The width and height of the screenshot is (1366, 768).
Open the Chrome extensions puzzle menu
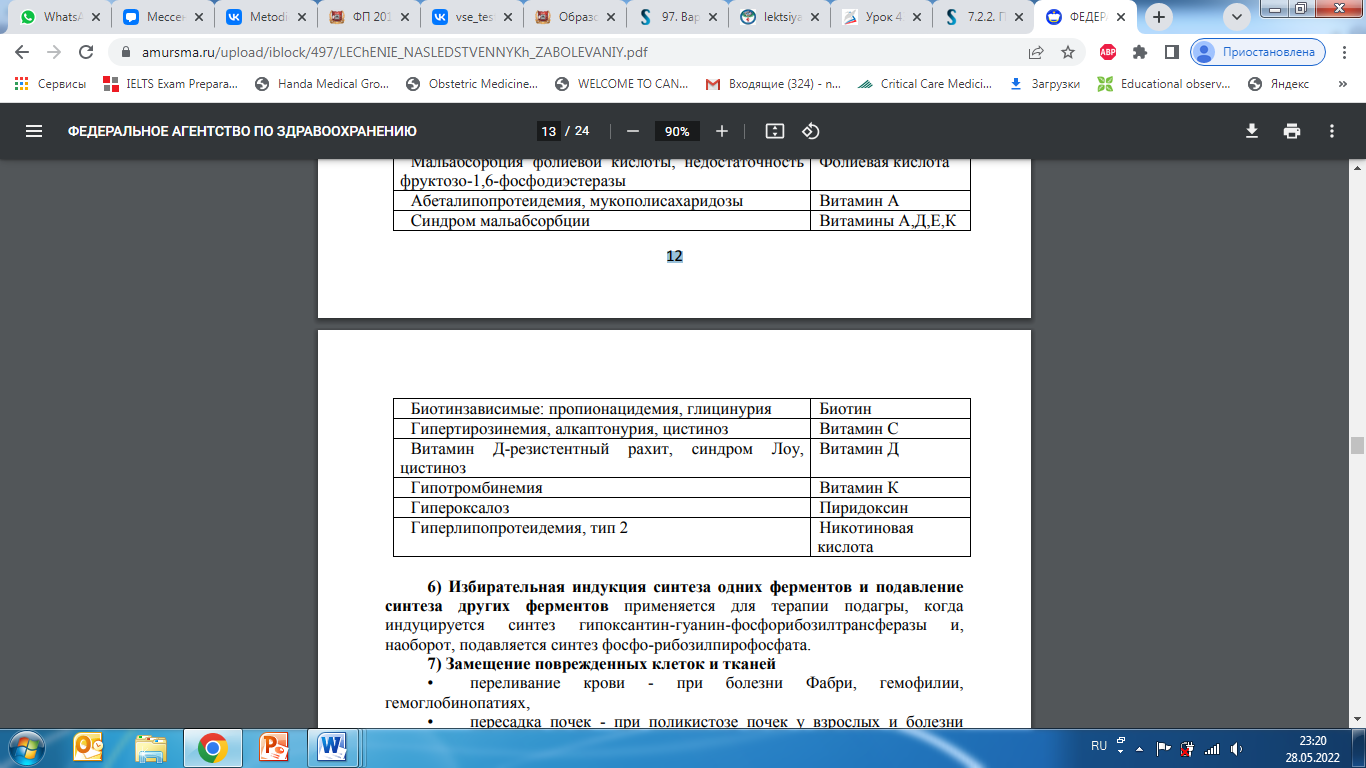(x=1139, y=52)
